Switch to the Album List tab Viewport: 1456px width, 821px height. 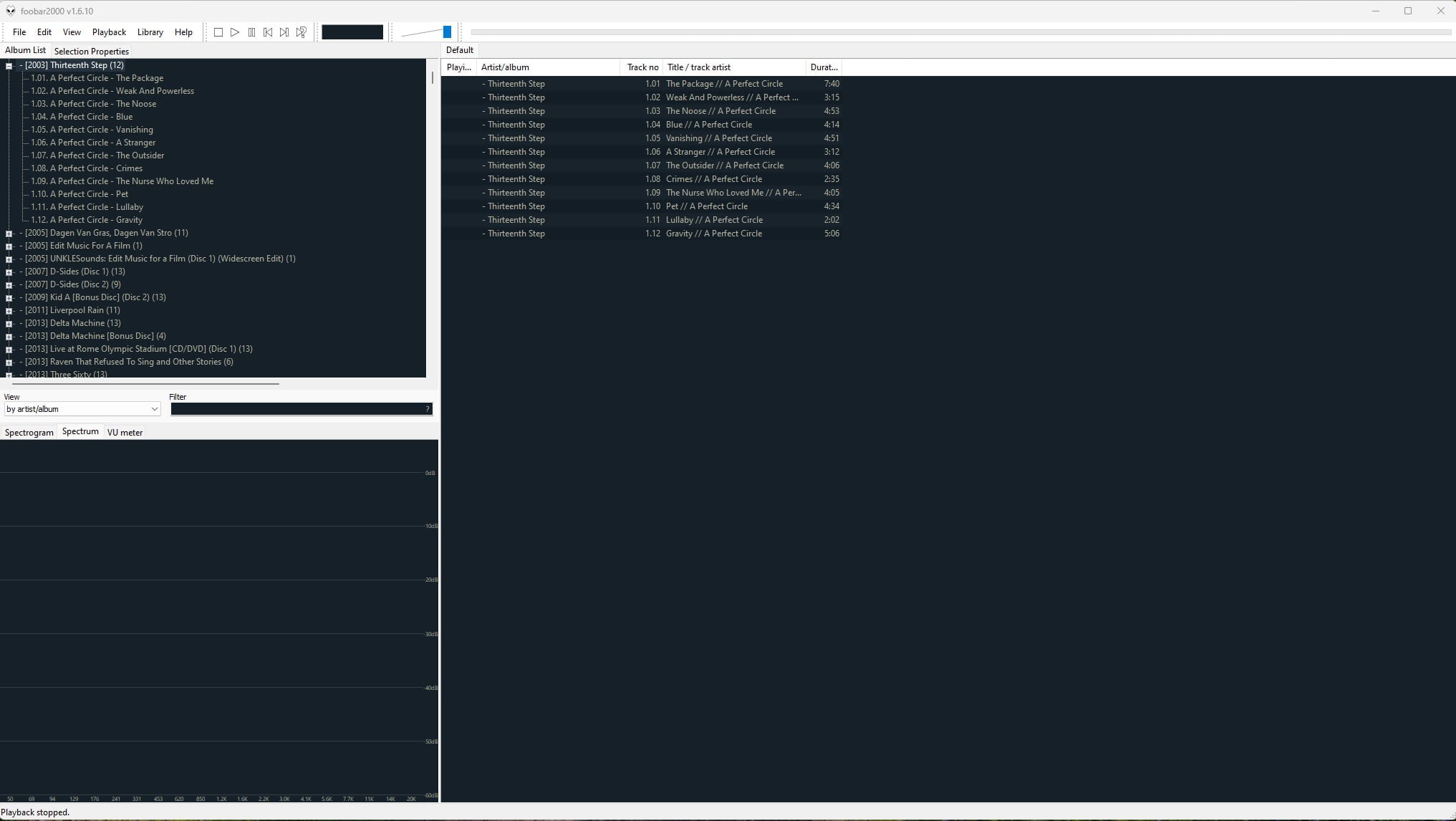[x=25, y=50]
